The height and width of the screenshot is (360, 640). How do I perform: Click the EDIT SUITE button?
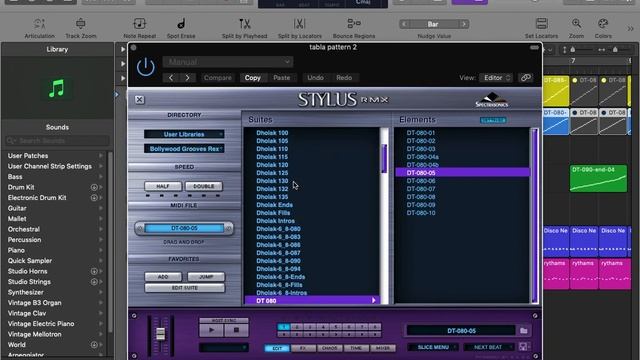pyautogui.click(x=184, y=288)
